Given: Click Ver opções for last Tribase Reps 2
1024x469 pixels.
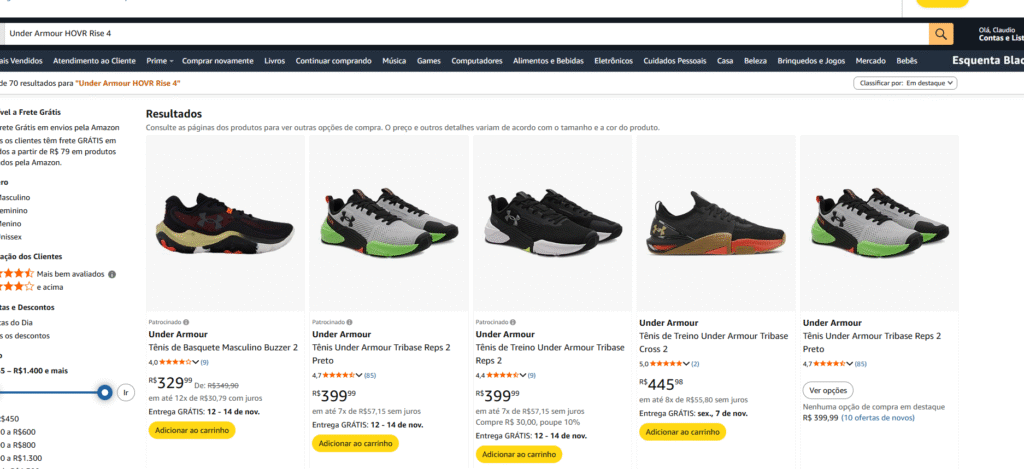Looking at the screenshot, I should 827,390.
